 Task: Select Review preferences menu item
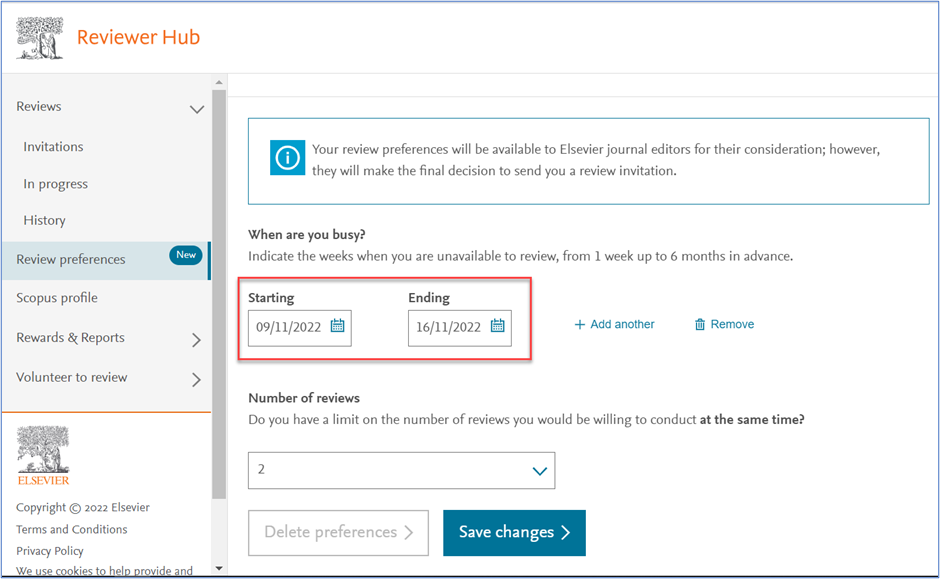pyautogui.click(x=106, y=260)
